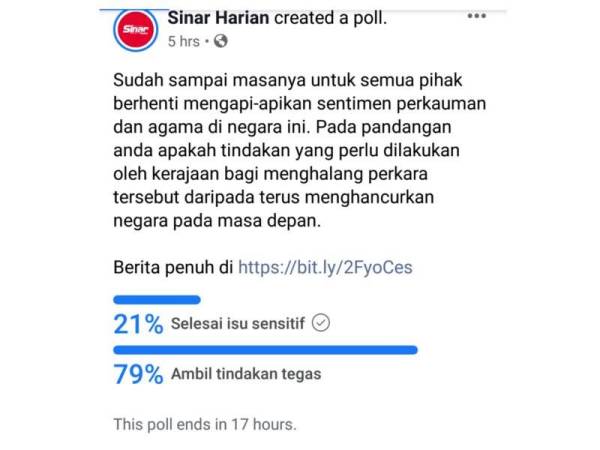Click the 79% poll result bar

[x=265, y=350]
